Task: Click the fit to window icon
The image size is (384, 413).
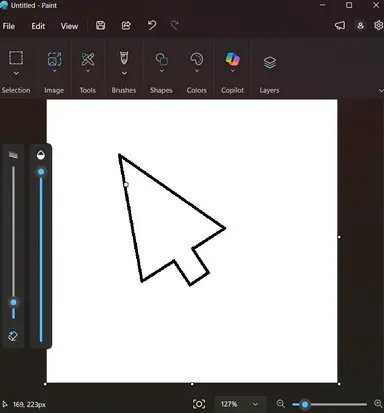Action: pos(199,404)
